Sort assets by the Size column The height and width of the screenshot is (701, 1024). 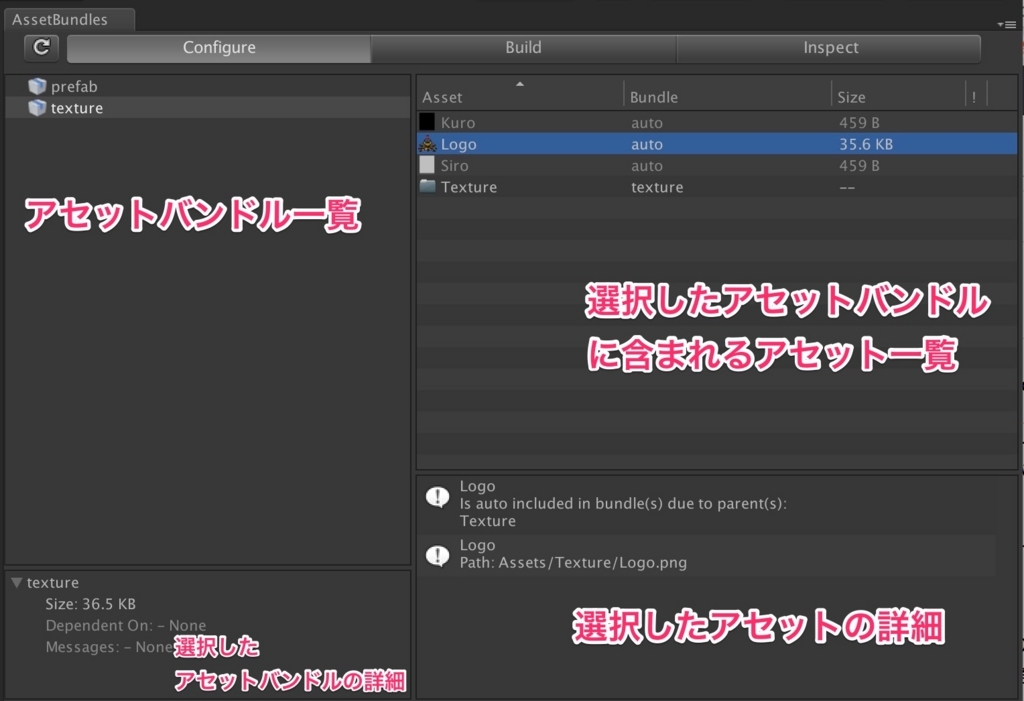[x=851, y=97]
